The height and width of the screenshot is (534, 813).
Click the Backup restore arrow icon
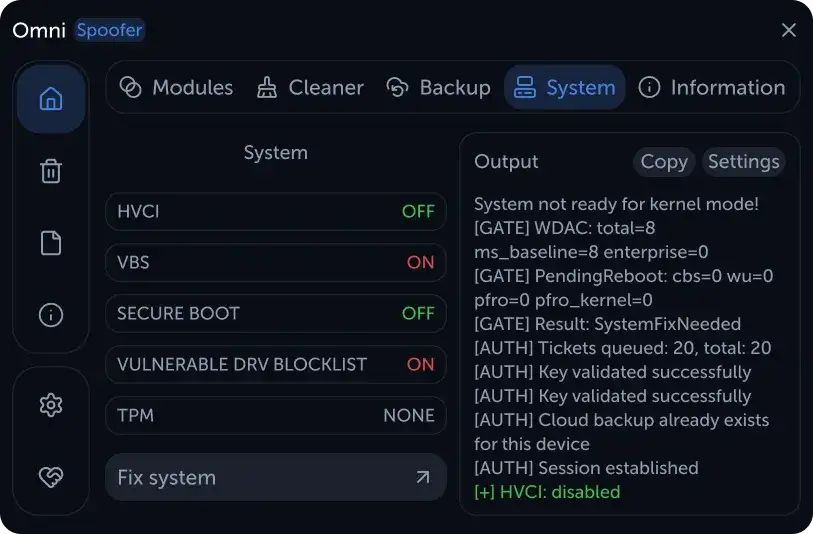[398, 87]
